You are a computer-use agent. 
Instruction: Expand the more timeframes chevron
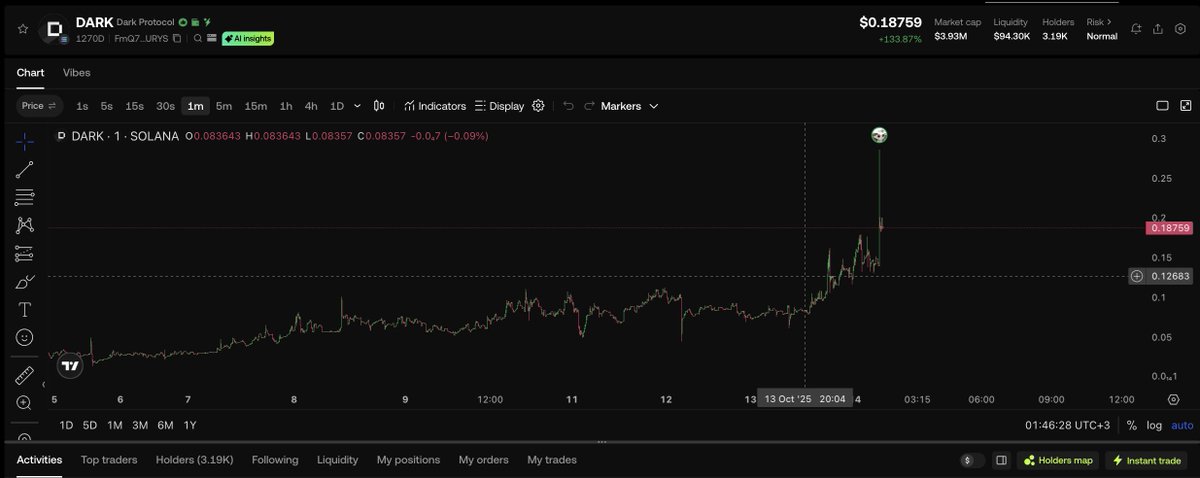[x=357, y=106]
